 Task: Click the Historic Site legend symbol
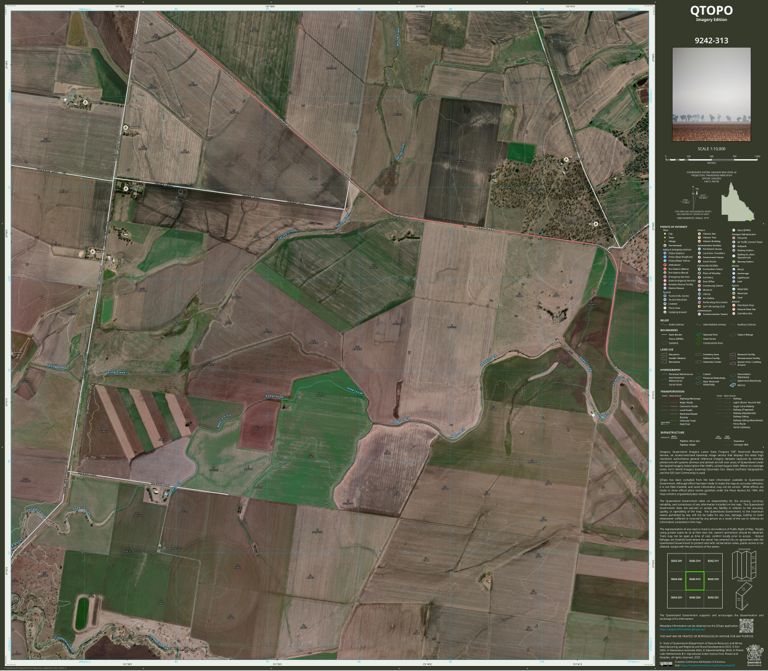coord(699,234)
